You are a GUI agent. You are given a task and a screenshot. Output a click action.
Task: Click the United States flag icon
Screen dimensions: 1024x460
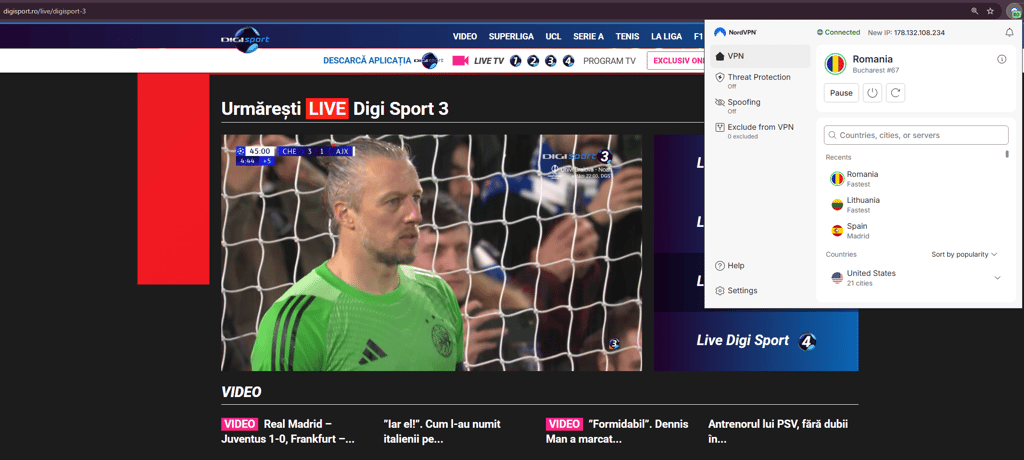click(837, 278)
